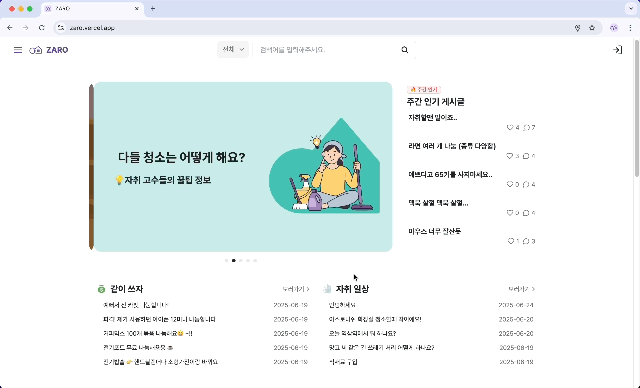Reload the page with the refresh icon

coord(42,28)
